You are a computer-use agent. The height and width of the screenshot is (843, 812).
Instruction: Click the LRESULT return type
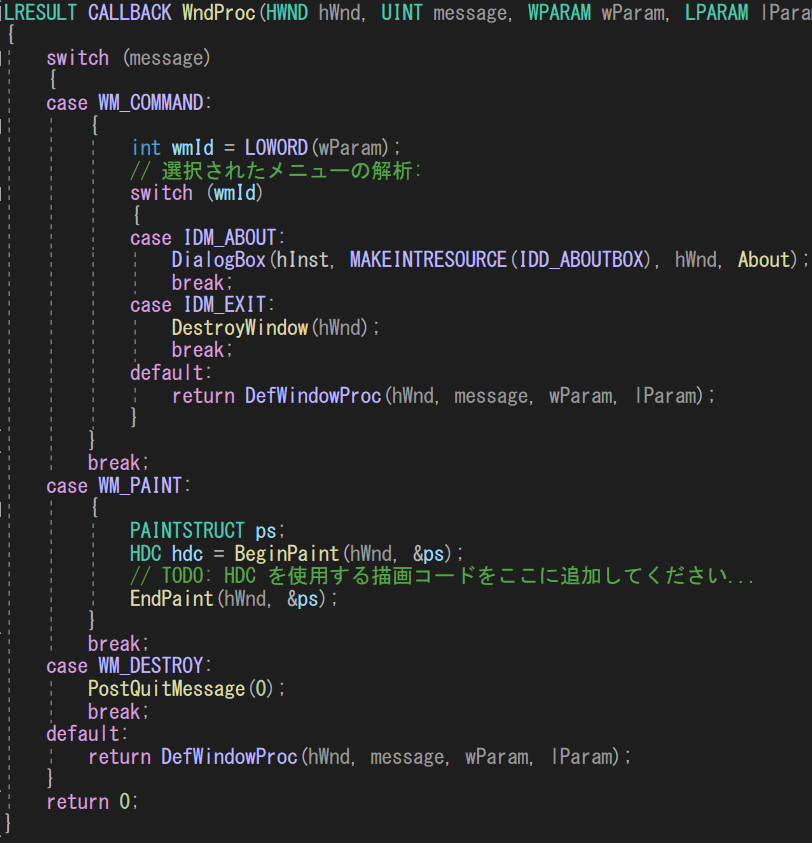40,12
